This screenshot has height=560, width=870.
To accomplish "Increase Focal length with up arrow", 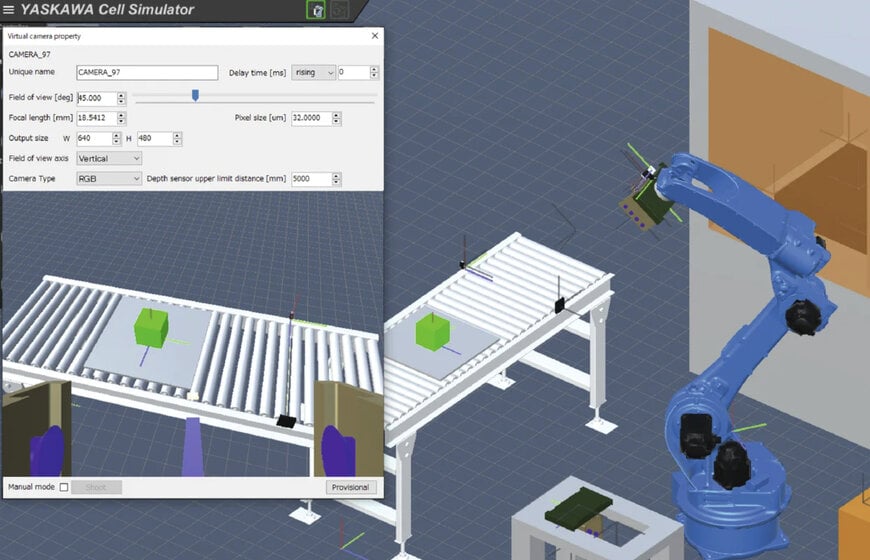I will 121,115.
